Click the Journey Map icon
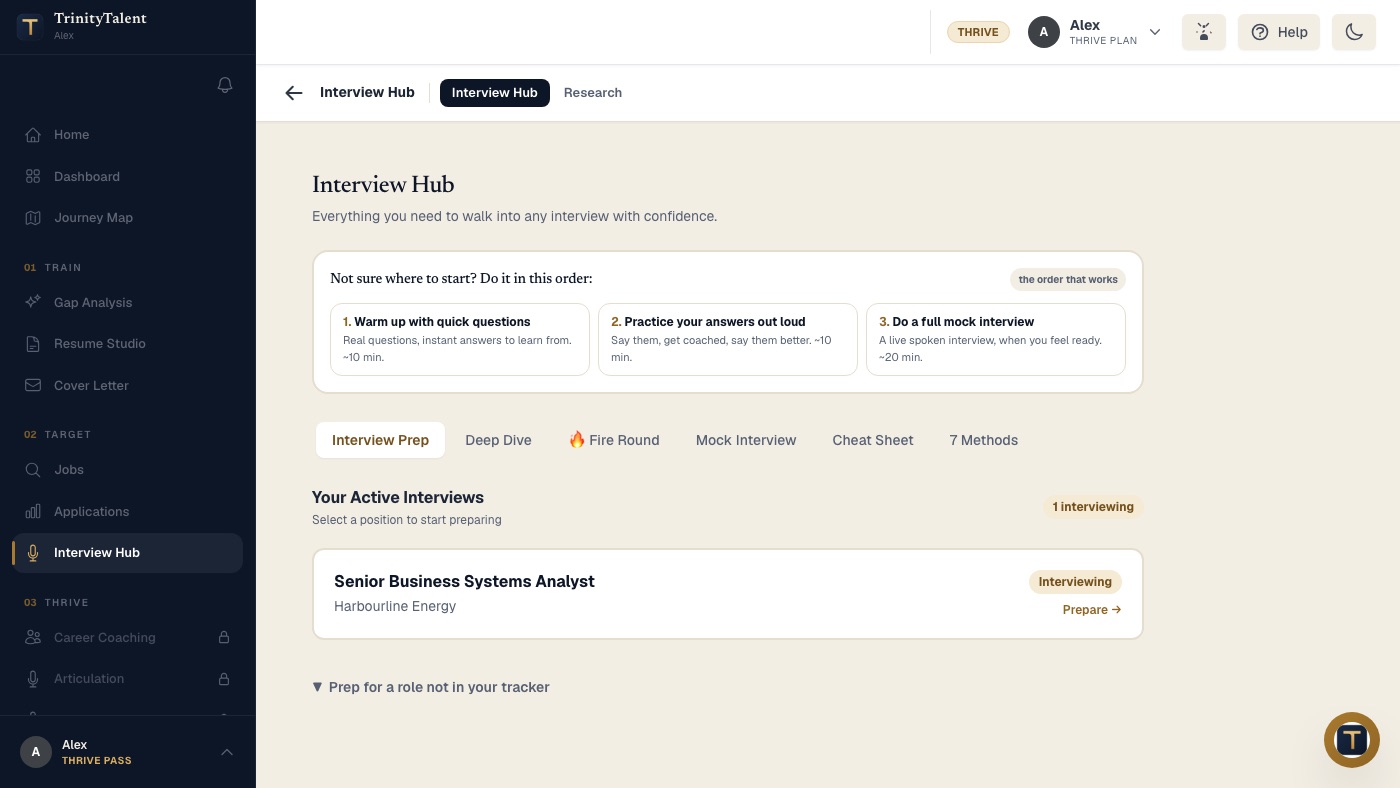The image size is (1400, 788). [x=33, y=218]
